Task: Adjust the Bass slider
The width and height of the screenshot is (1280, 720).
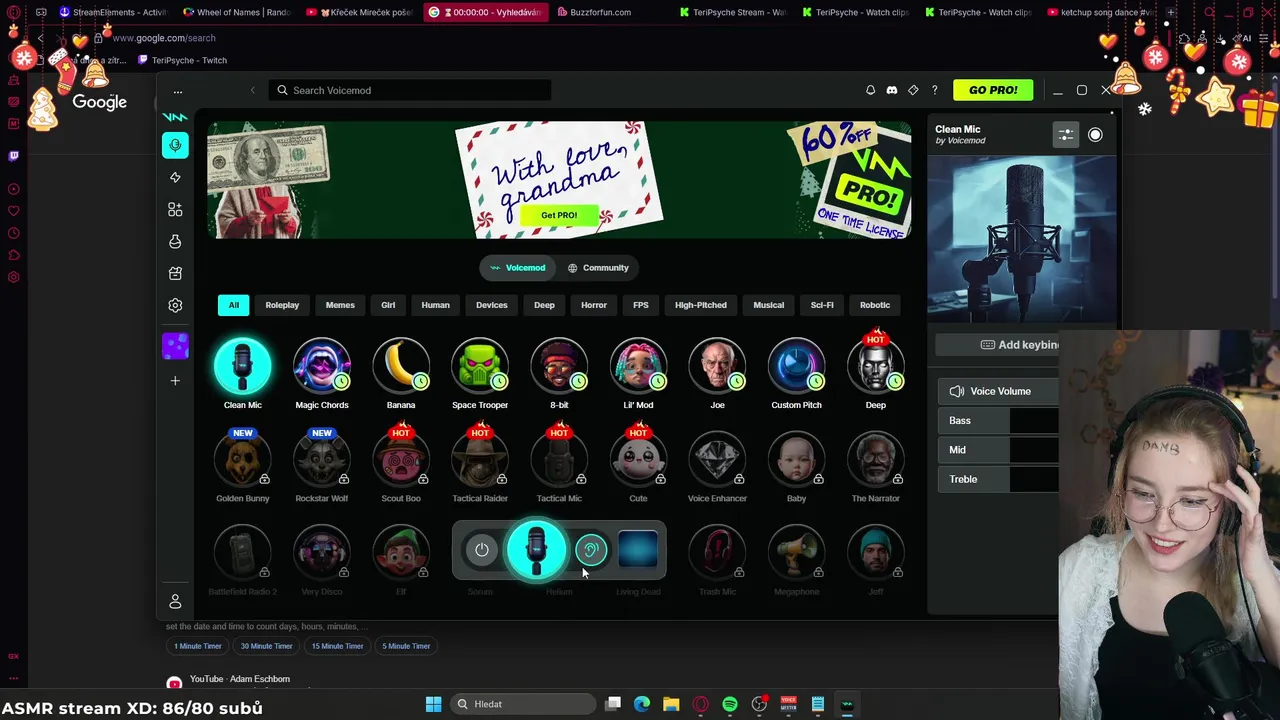Action: (x=1034, y=421)
